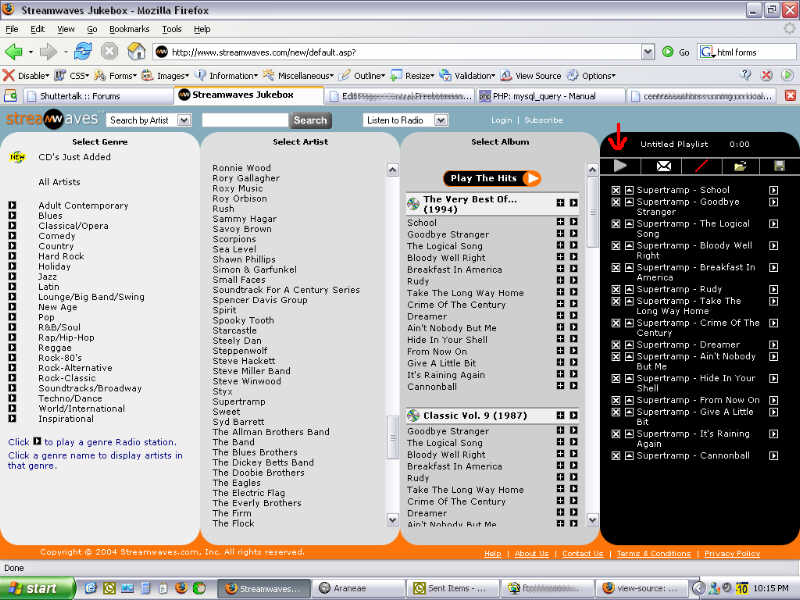The image size is (800, 600).
Task: Open the Subscribe link
Action: pos(543,120)
